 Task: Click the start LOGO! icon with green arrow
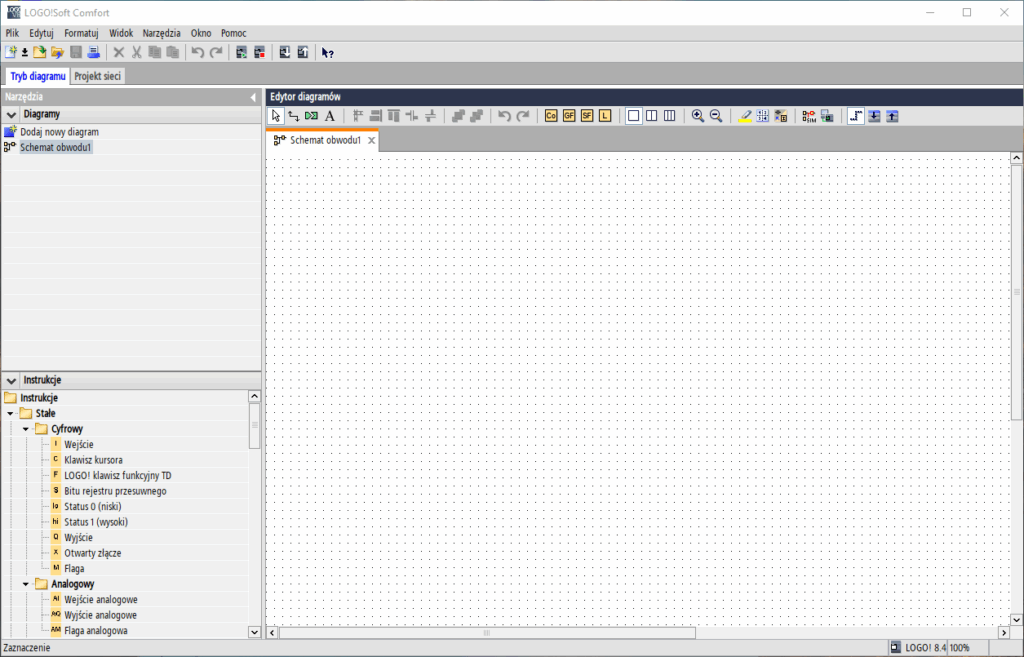tap(242, 52)
